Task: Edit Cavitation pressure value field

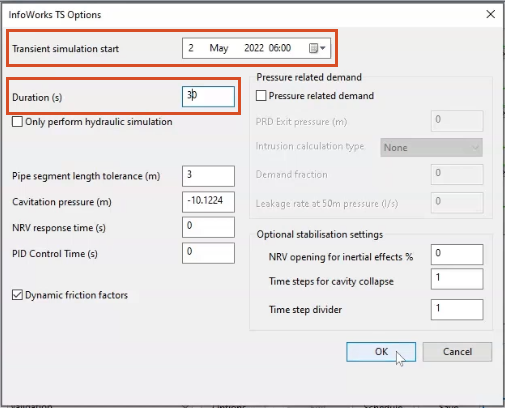Action: click(208, 202)
